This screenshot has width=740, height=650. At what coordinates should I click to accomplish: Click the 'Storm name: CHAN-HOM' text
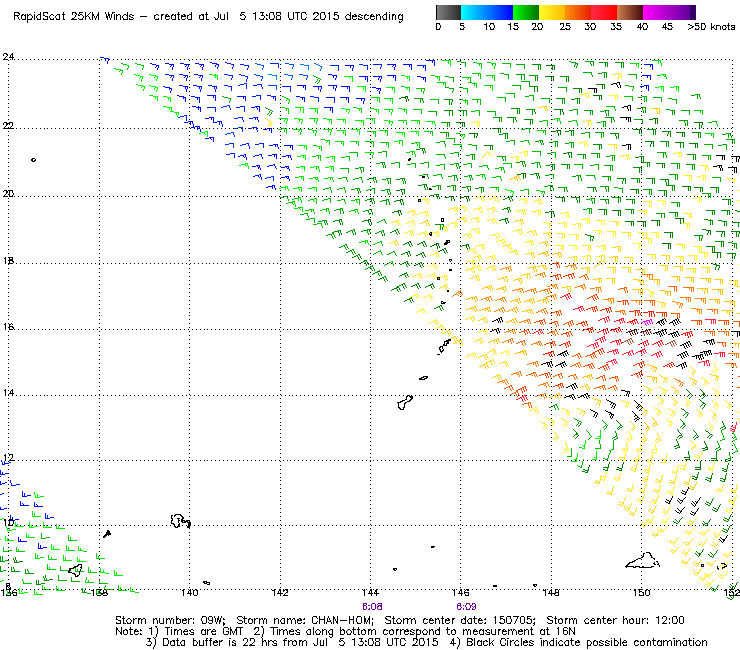(x=305, y=620)
